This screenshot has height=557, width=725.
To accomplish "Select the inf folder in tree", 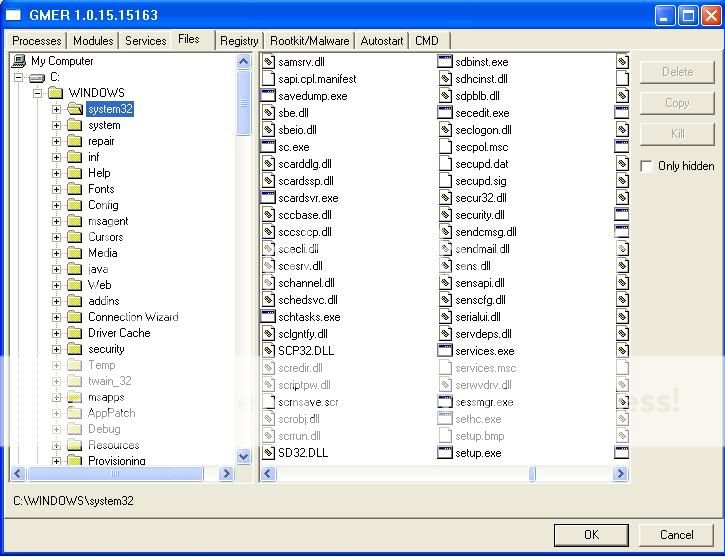I will pyautogui.click(x=93, y=157).
